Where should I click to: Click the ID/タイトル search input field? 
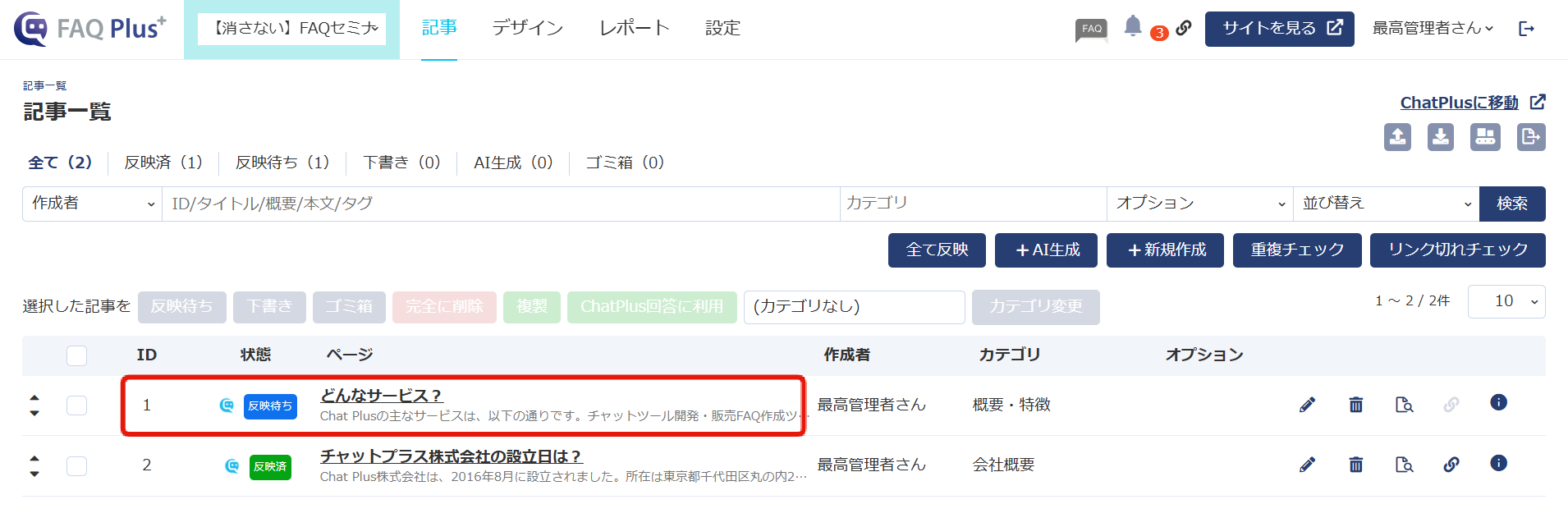tap(501, 204)
